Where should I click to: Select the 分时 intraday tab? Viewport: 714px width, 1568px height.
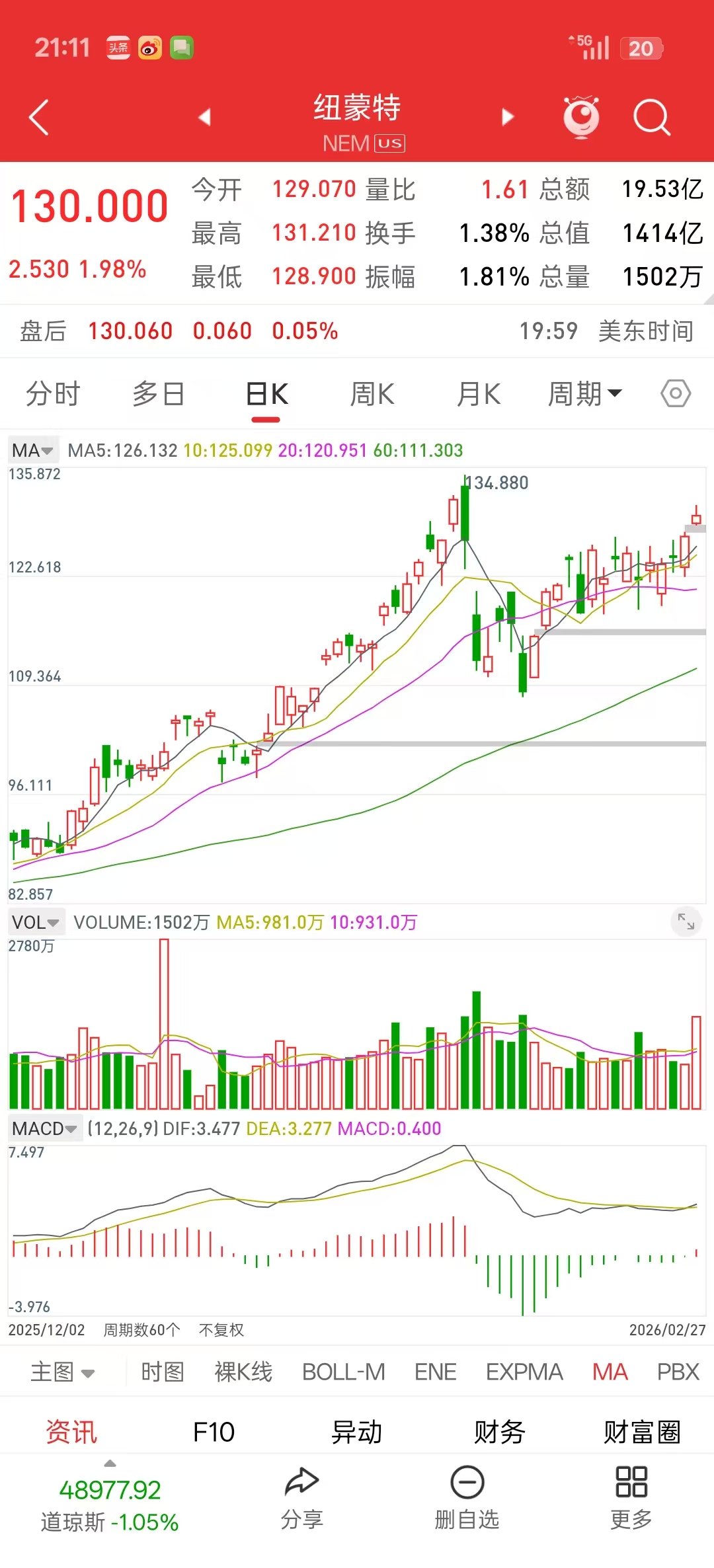click(53, 394)
